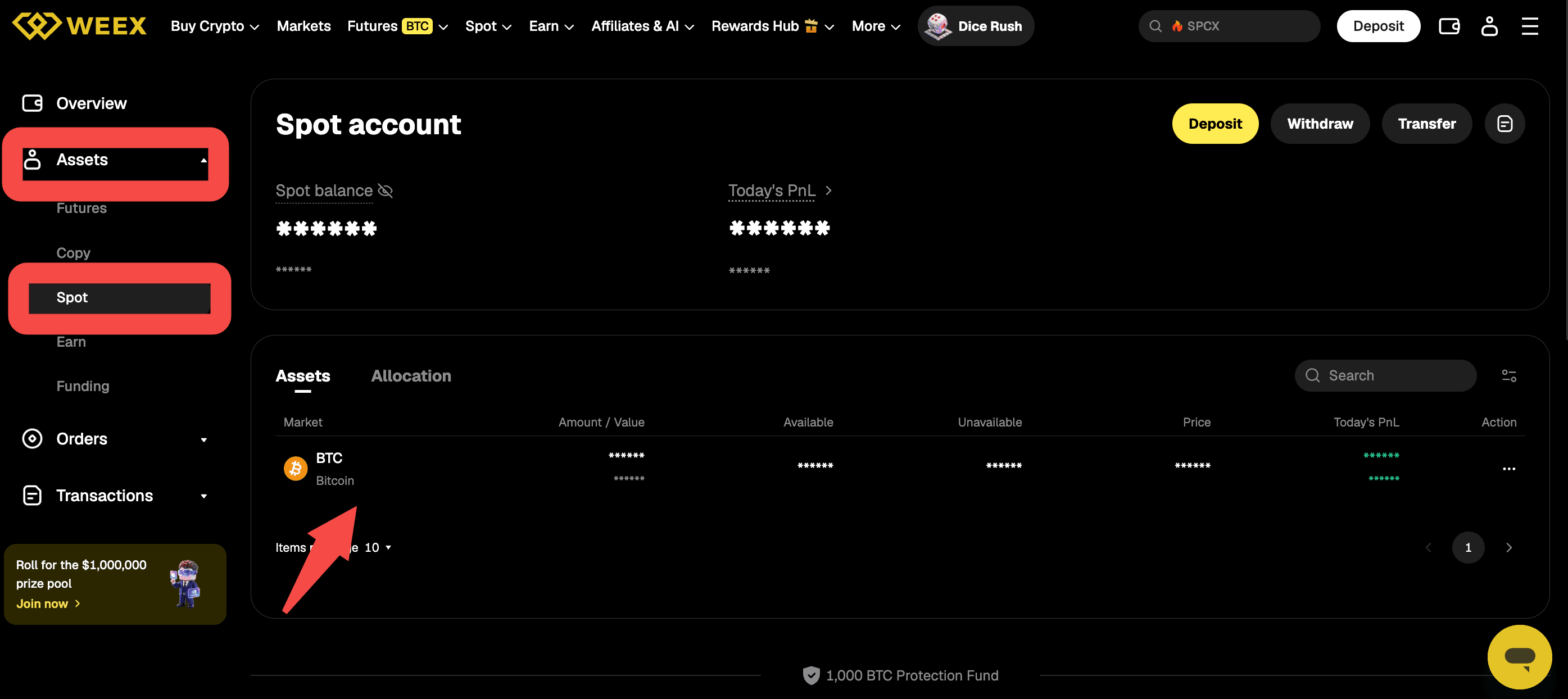Open the Today's PnL details arrow
This screenshot has height=699, width=1568.
pos(828,190)
